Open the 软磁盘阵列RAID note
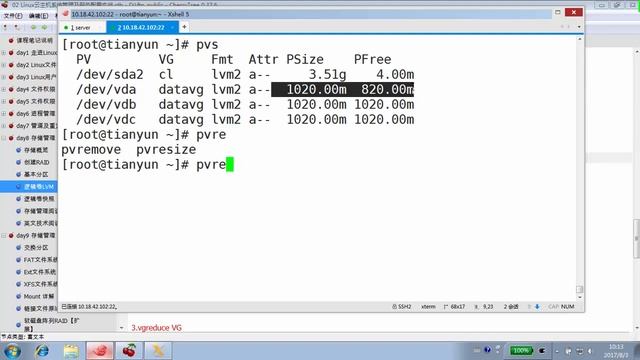Viewport: 640px width, 360px height. 51,324
